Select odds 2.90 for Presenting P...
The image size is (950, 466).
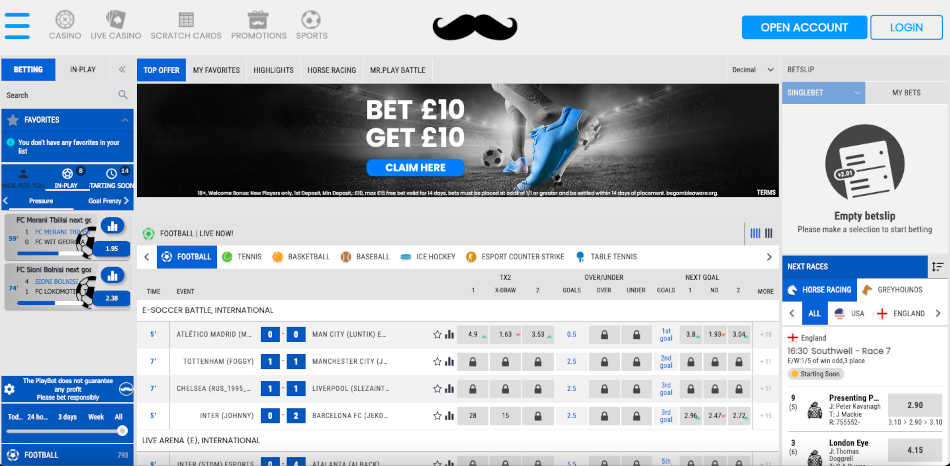click(915, 403)
